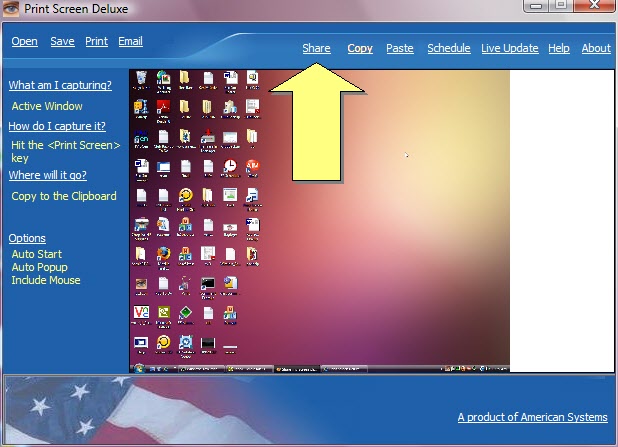
Task: Open the About page
Action: (x=596, y=48)
